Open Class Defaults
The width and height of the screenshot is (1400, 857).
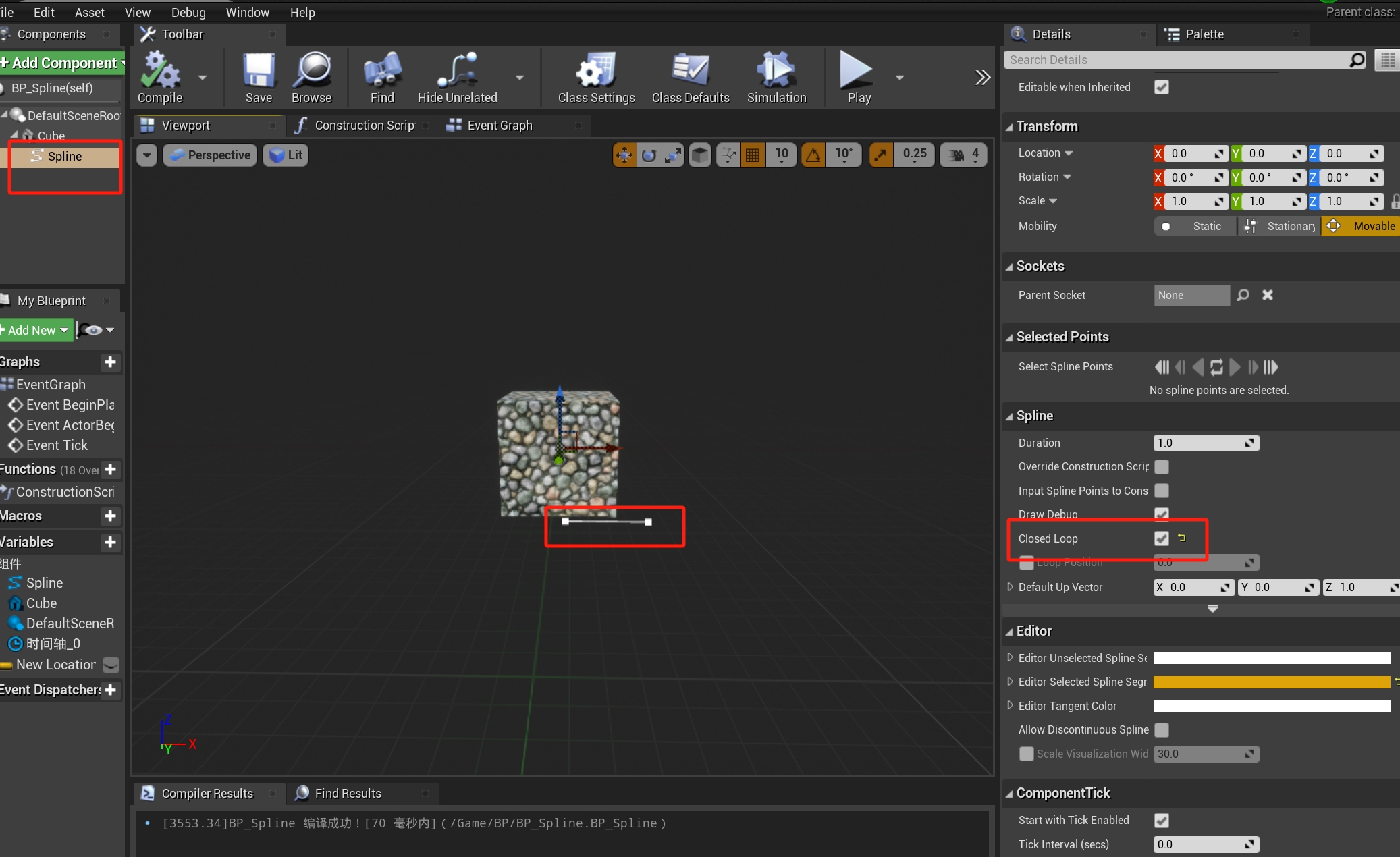pyautogui.click(x=691, y=70)
